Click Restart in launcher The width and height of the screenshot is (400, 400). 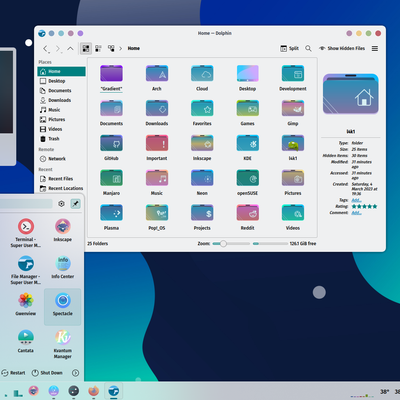[x=13, y=373]
